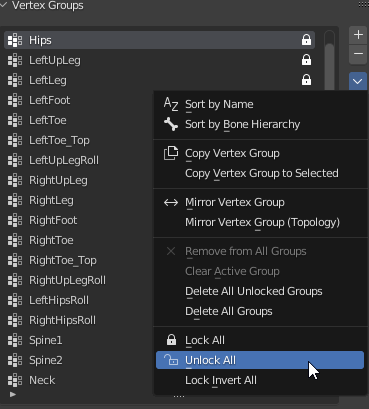This screenshot has width=369, height=409.
Task: Select the LeftUpLeg vertex group
Action: tap(159, 60)
